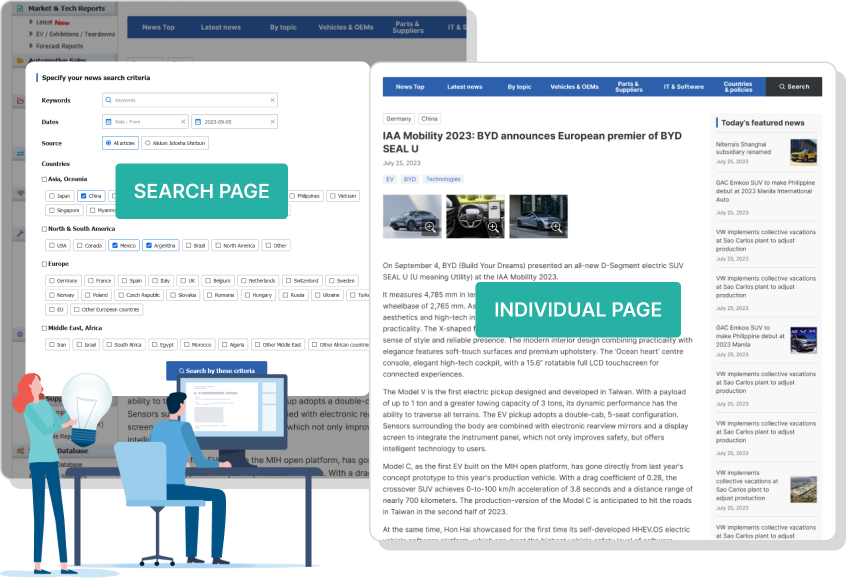Select the All articles source option

tap(120, 143)
